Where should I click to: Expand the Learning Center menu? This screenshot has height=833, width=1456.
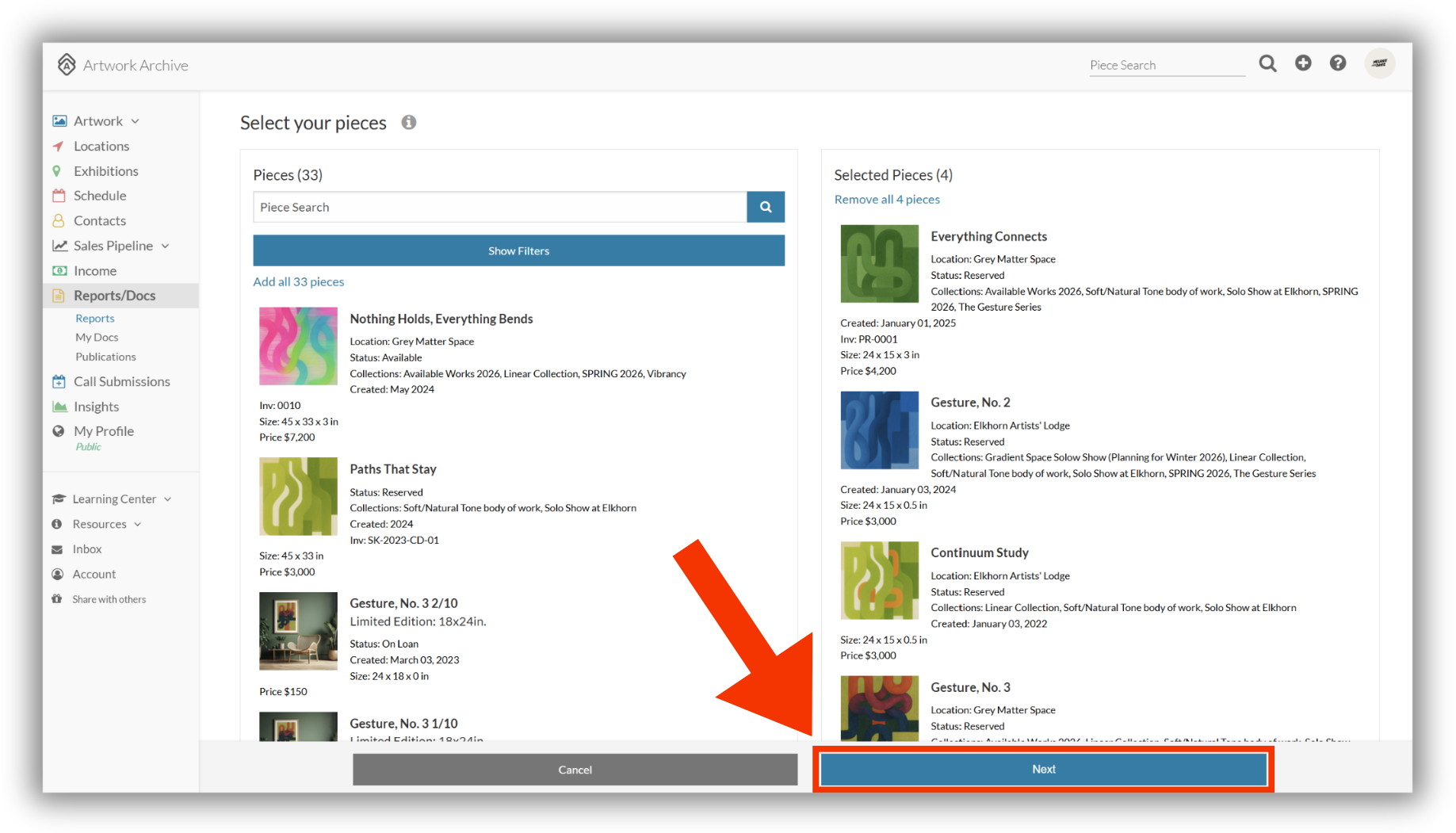point(168,499)
